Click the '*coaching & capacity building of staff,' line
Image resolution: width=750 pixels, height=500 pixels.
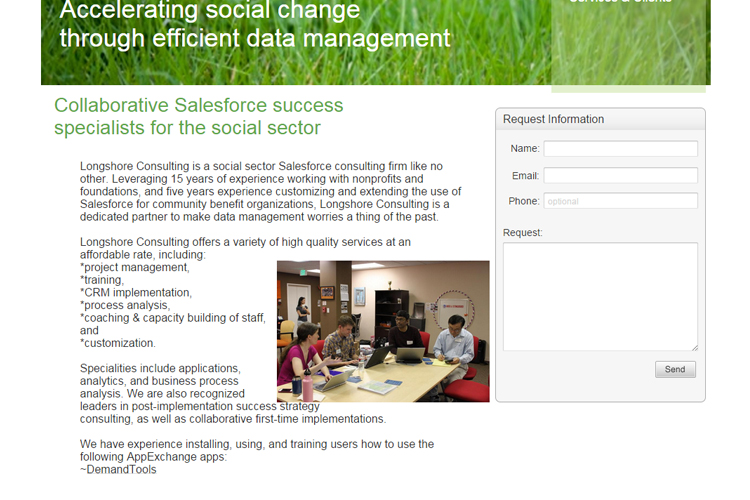click(172, 318)
